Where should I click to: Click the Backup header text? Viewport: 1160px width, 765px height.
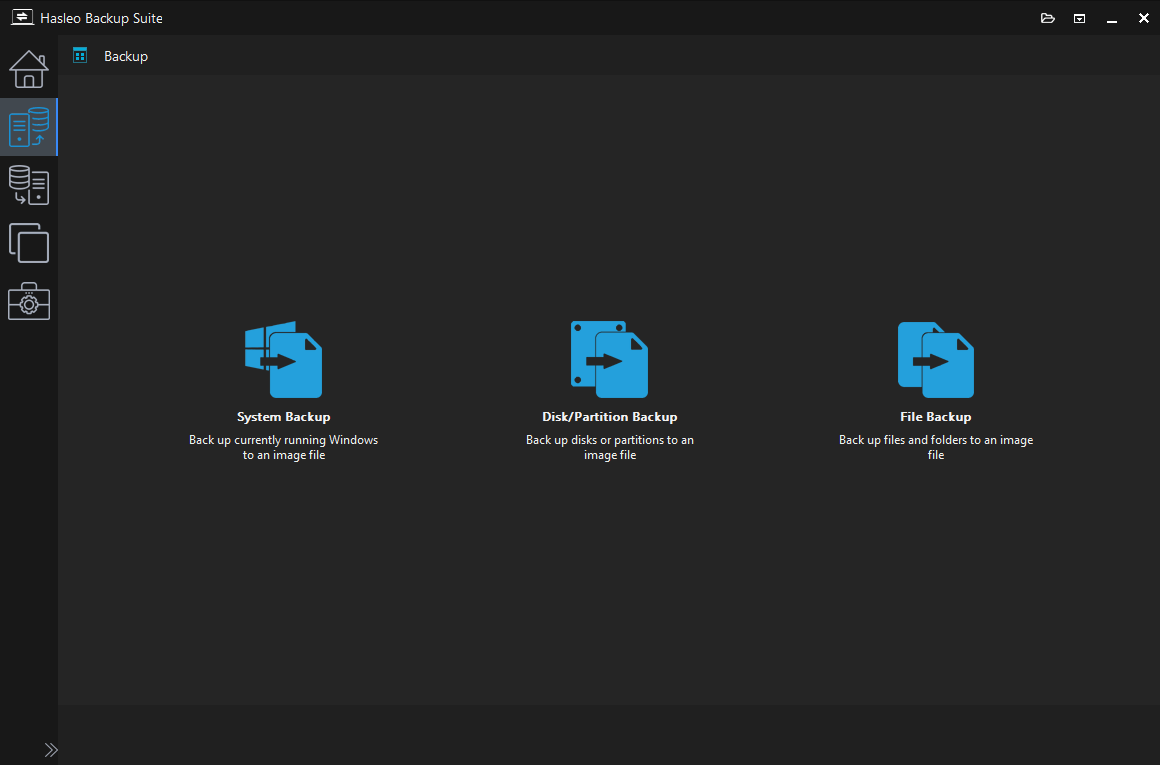(126, 56)
